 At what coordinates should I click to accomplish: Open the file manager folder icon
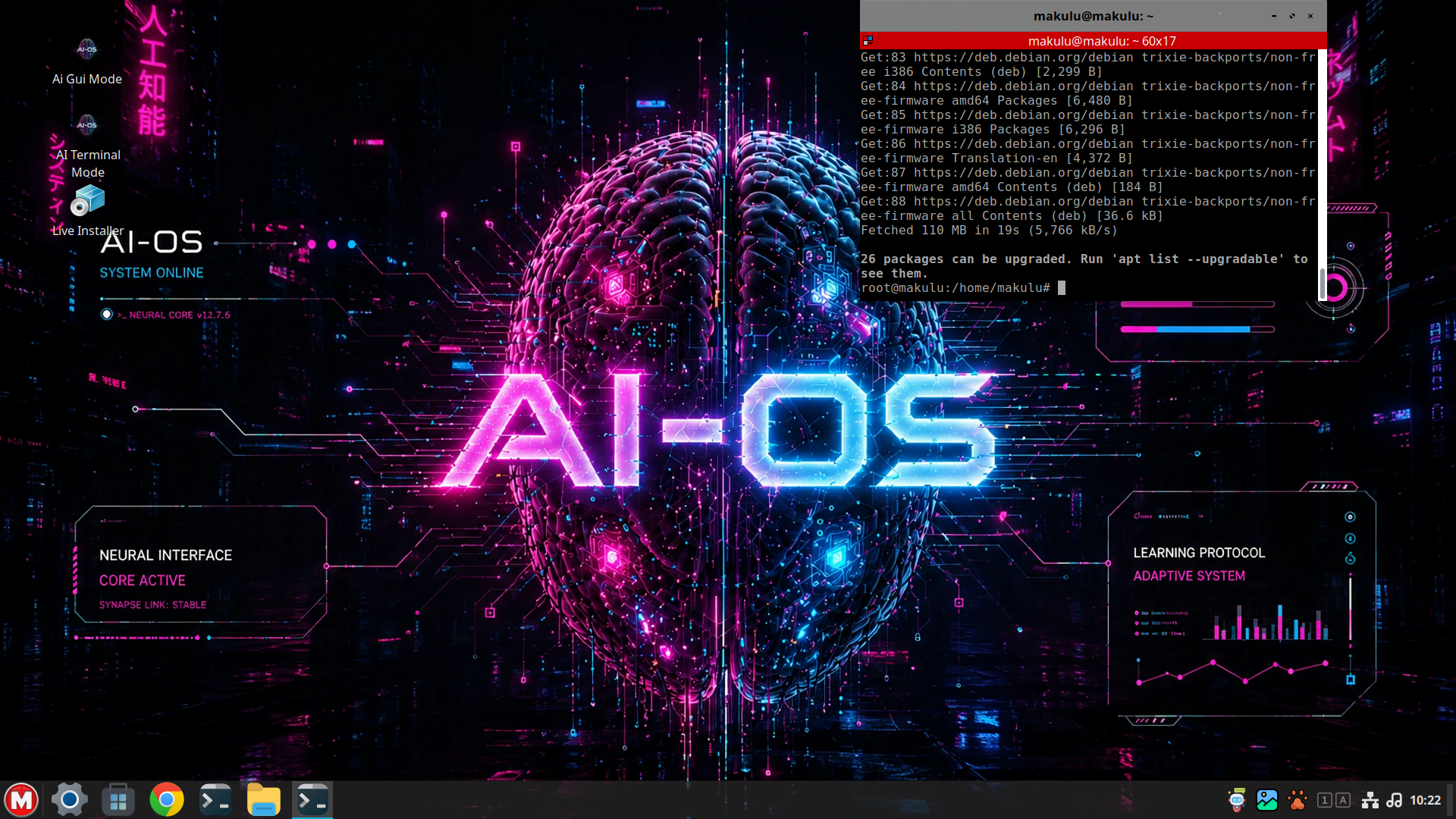pos(264,800)
